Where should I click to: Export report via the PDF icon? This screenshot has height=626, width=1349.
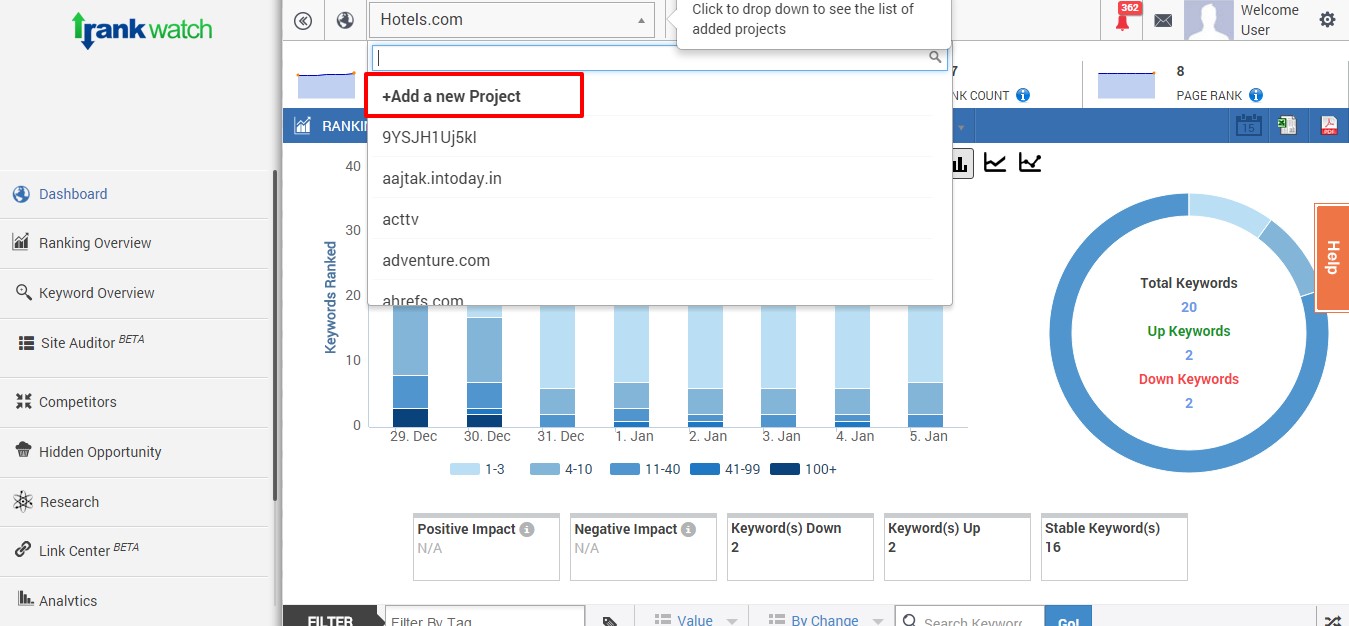[x=1329, y=126]
